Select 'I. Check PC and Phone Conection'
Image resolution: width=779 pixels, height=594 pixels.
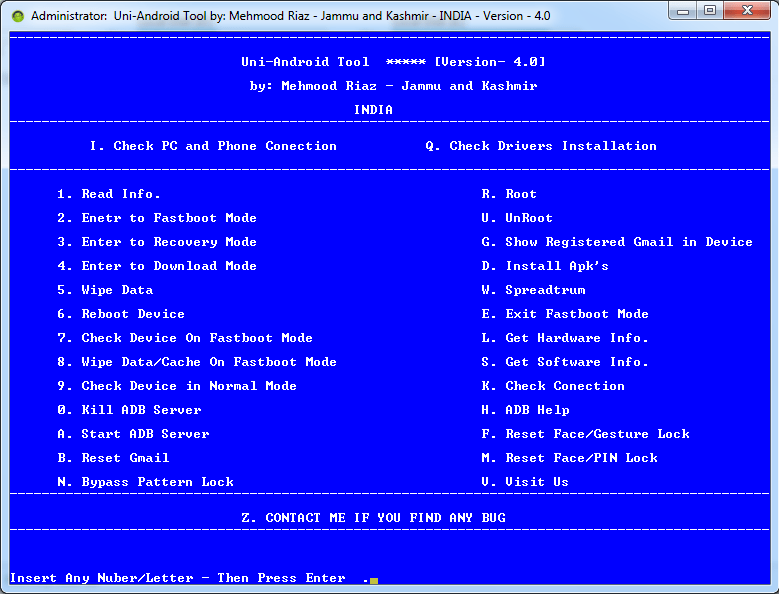click(213, 146)
